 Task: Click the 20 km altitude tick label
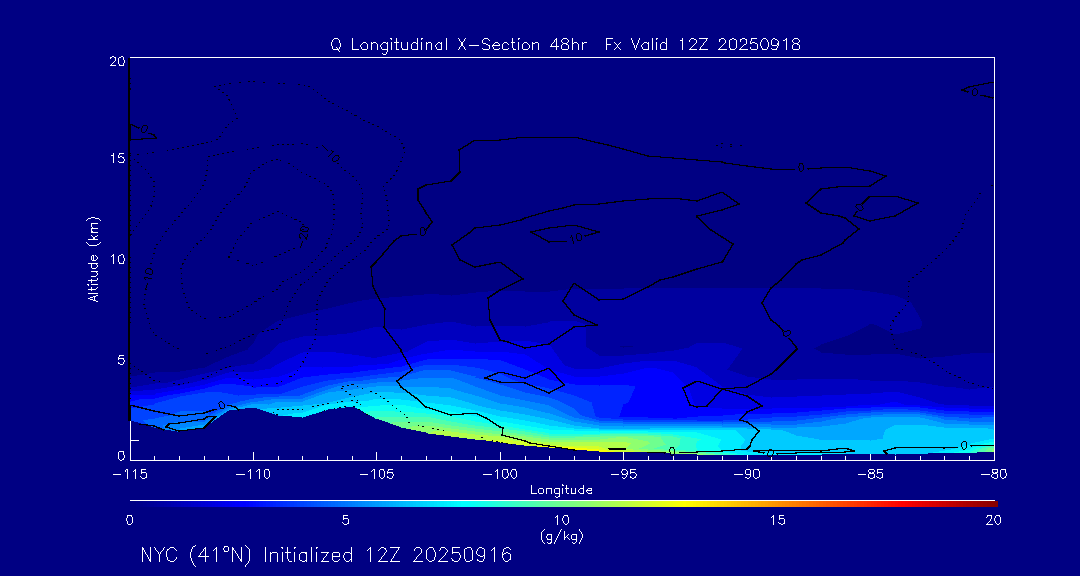click(115, 61)
